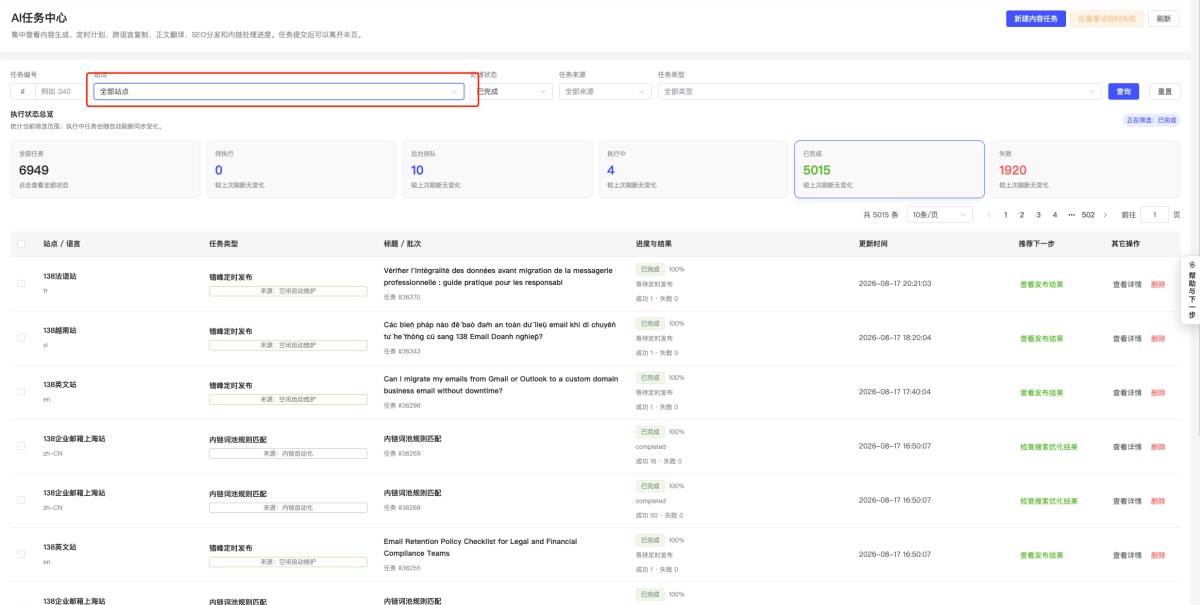The width and height of the screenshot is (1200, 605).
Task: Click the title 'Email Retention Policy Checklist'
Action: [x=480, y=547]
